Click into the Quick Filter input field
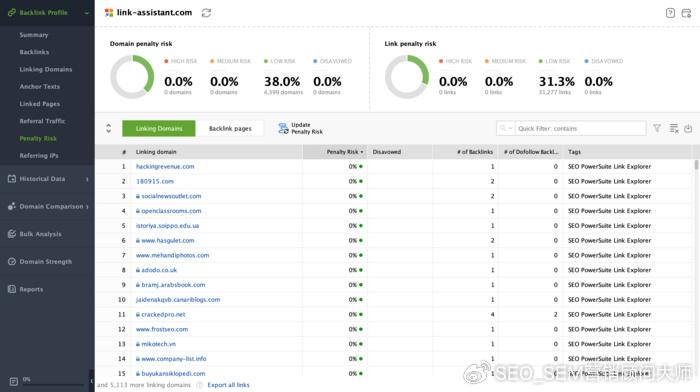 [x=581, y=129]
